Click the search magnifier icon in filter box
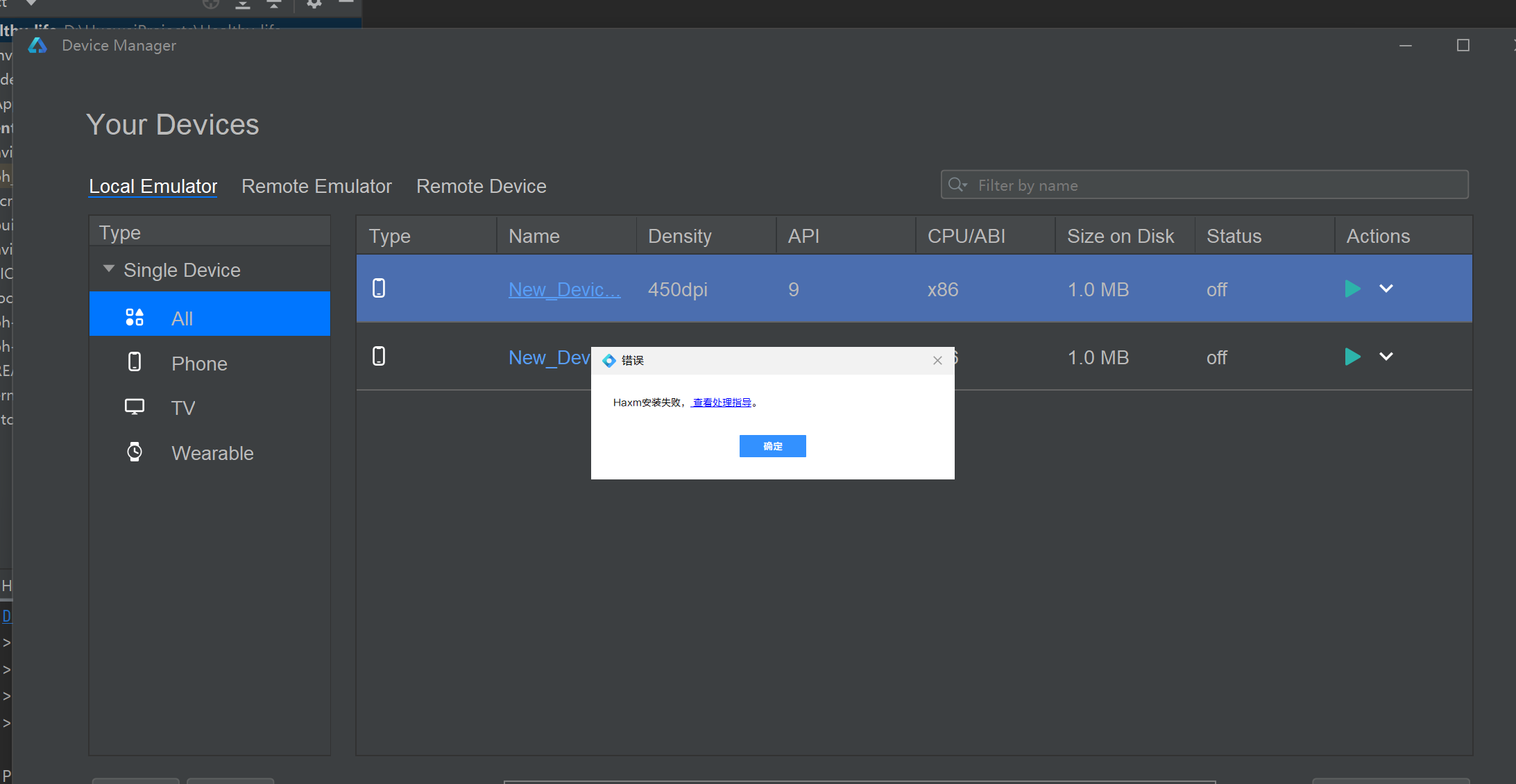Viewport: 1516px width, 784px height. (957, 185)
